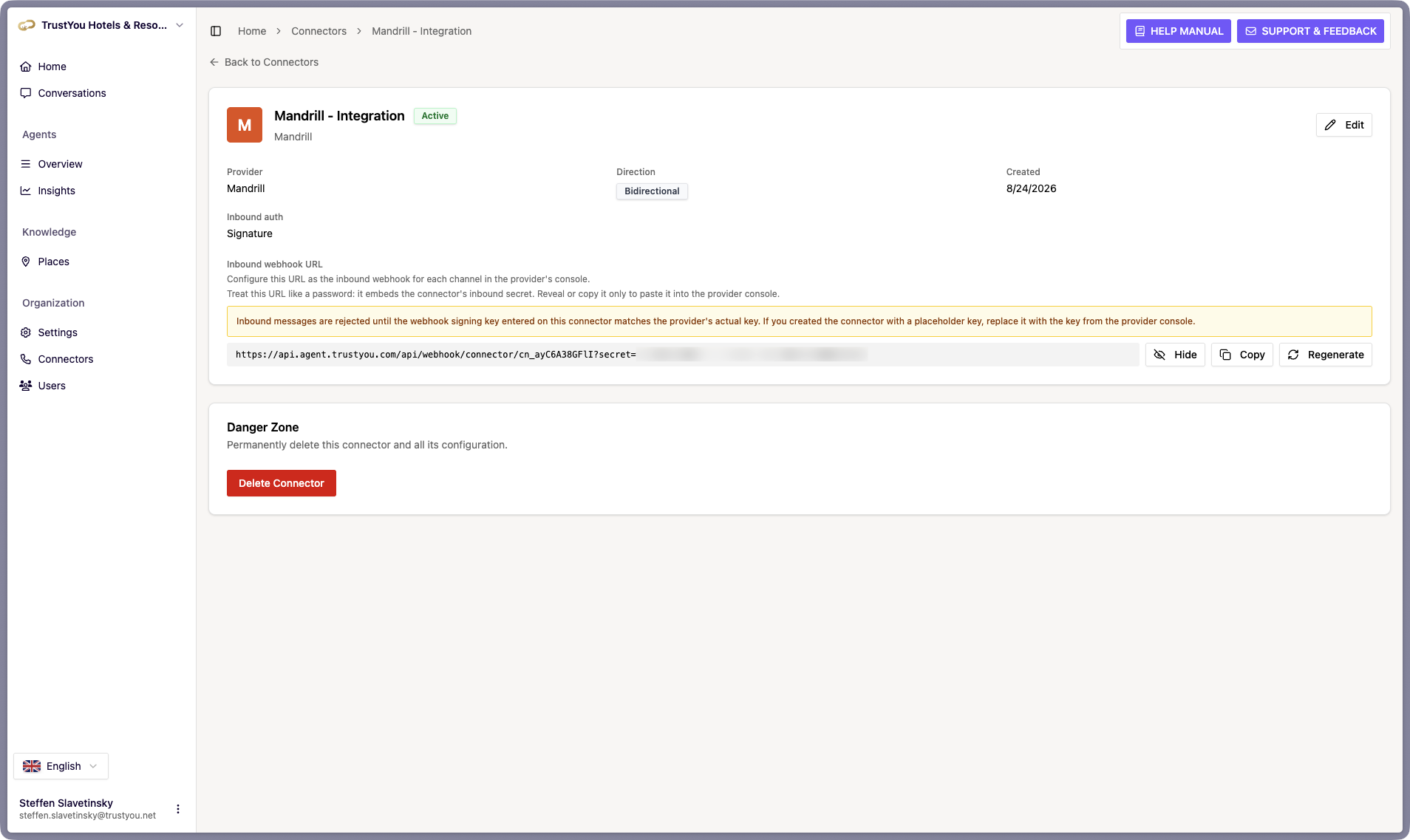Click the user email steffen.slavetinsky@trustyou.net

(x=87, y=816)
